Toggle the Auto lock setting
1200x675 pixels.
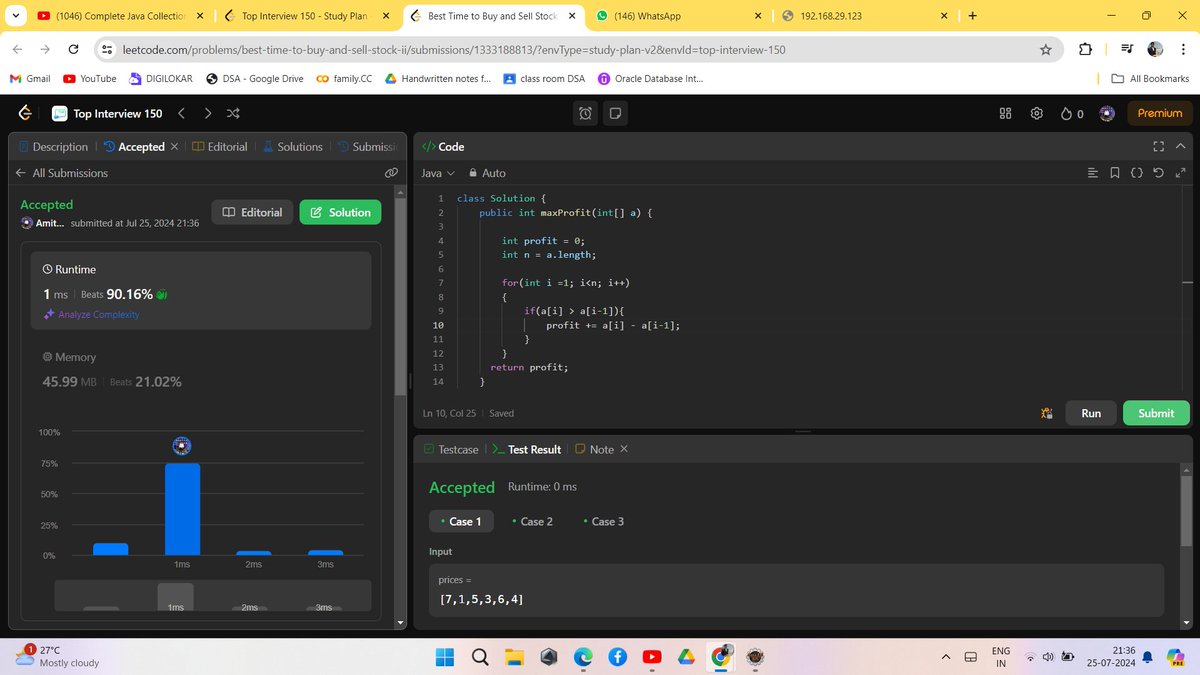point(487,173)
